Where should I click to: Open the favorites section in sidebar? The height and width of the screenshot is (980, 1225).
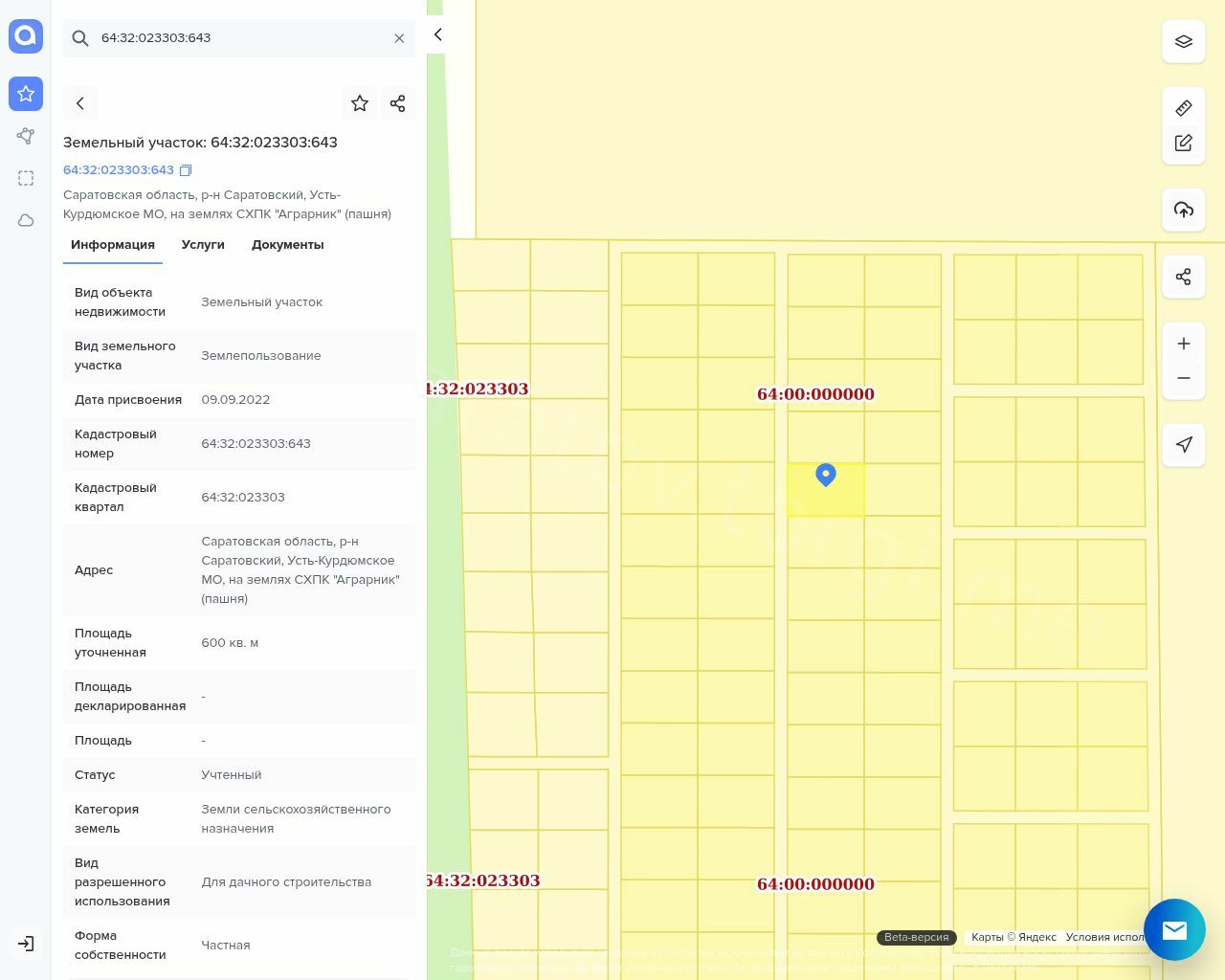26,94
